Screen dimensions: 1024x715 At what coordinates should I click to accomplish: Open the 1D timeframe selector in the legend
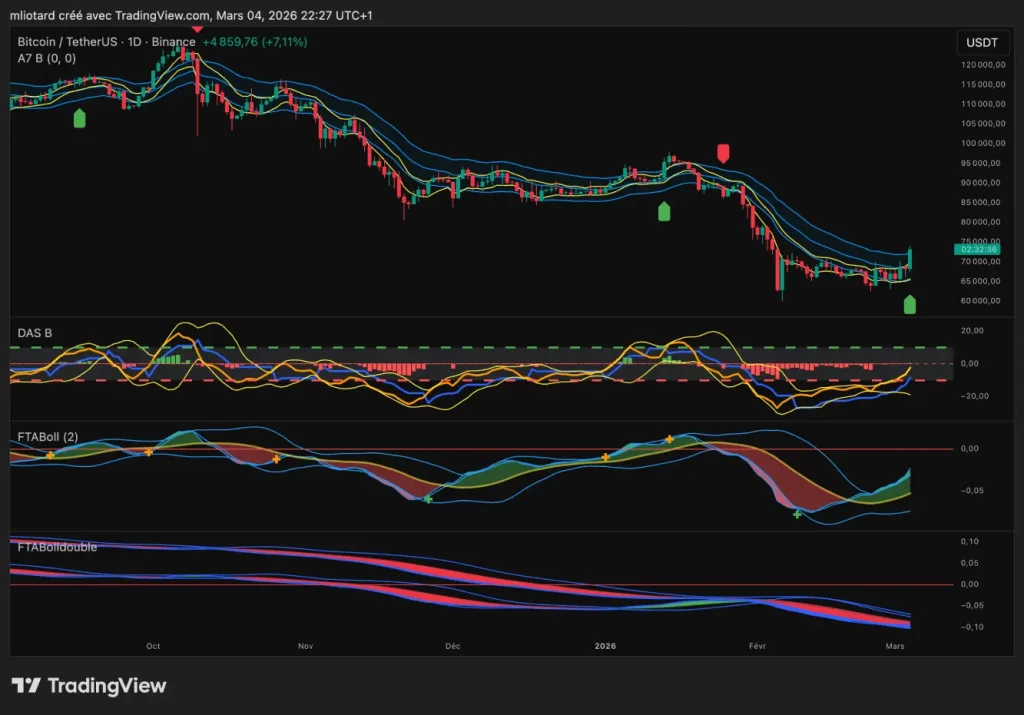click(x=132, y=41)
